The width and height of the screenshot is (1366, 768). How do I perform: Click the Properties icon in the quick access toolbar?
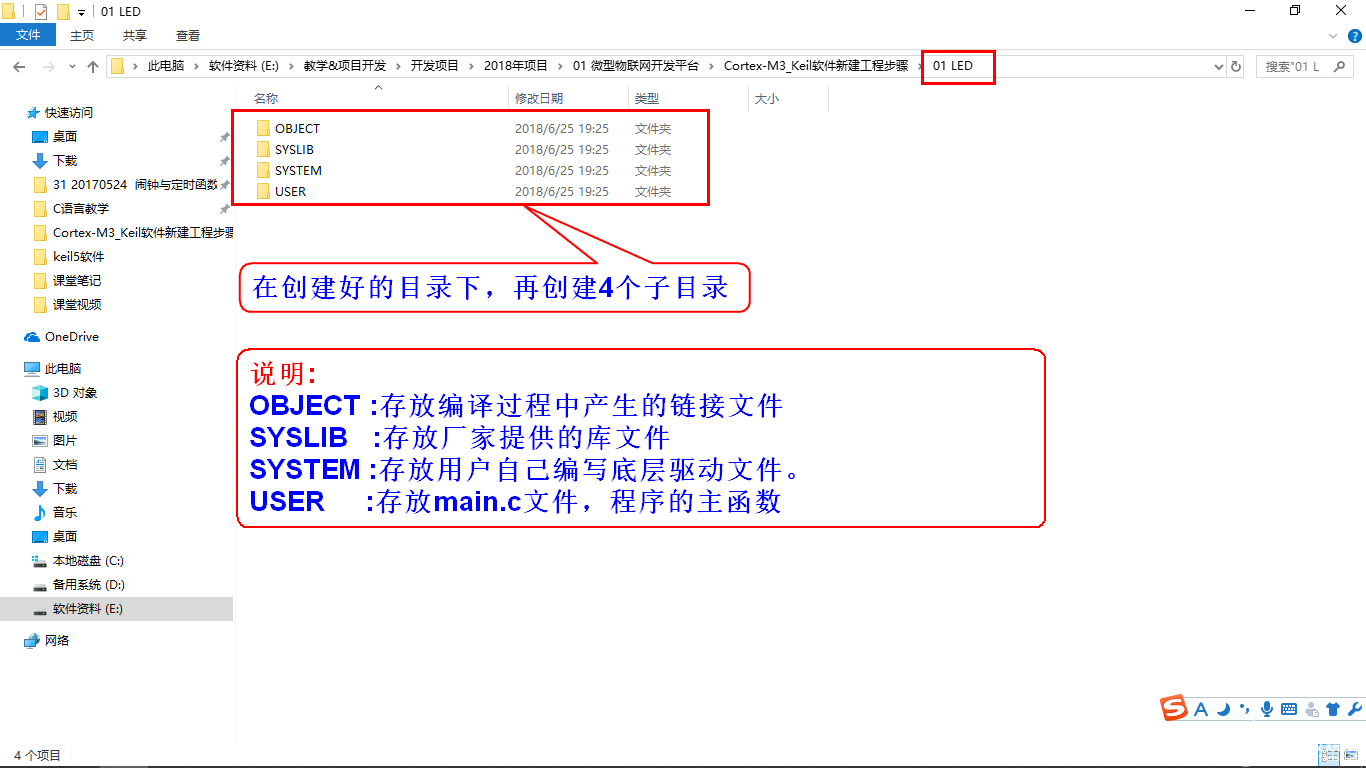point(41,12)
